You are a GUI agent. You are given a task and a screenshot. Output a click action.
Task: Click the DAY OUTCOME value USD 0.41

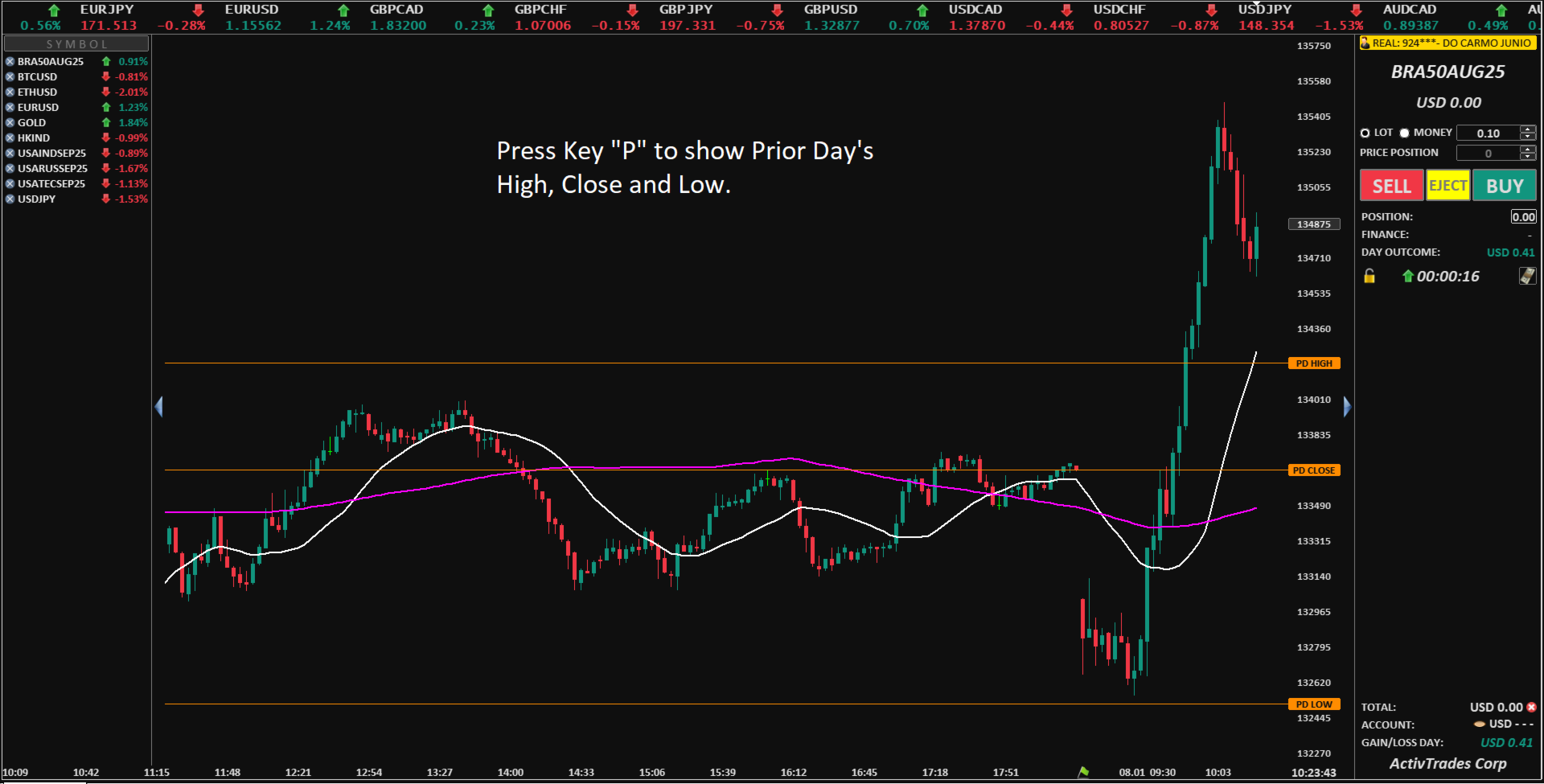pyautogui.click(x=1510, y=252)
